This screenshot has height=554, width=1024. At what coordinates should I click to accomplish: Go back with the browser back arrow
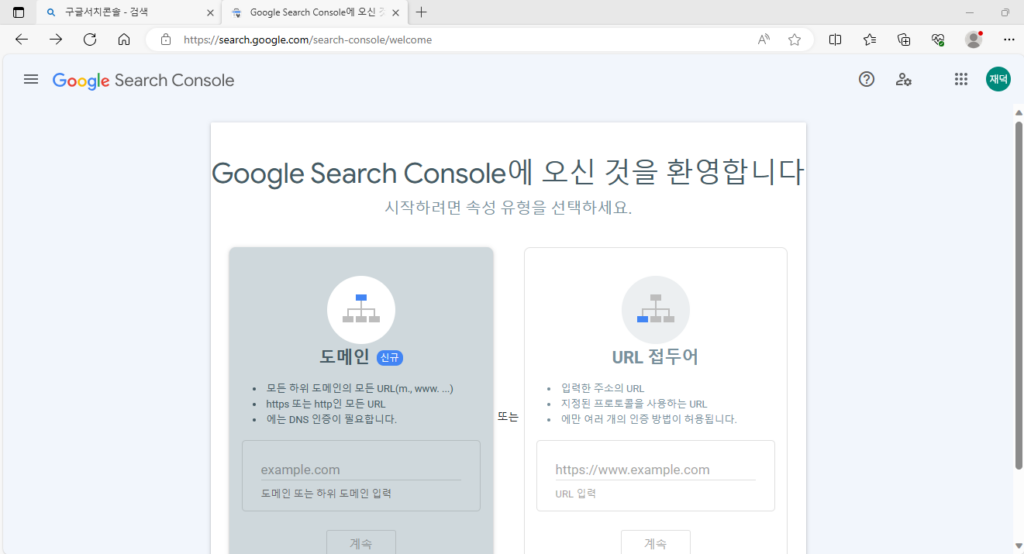(22, 39)
